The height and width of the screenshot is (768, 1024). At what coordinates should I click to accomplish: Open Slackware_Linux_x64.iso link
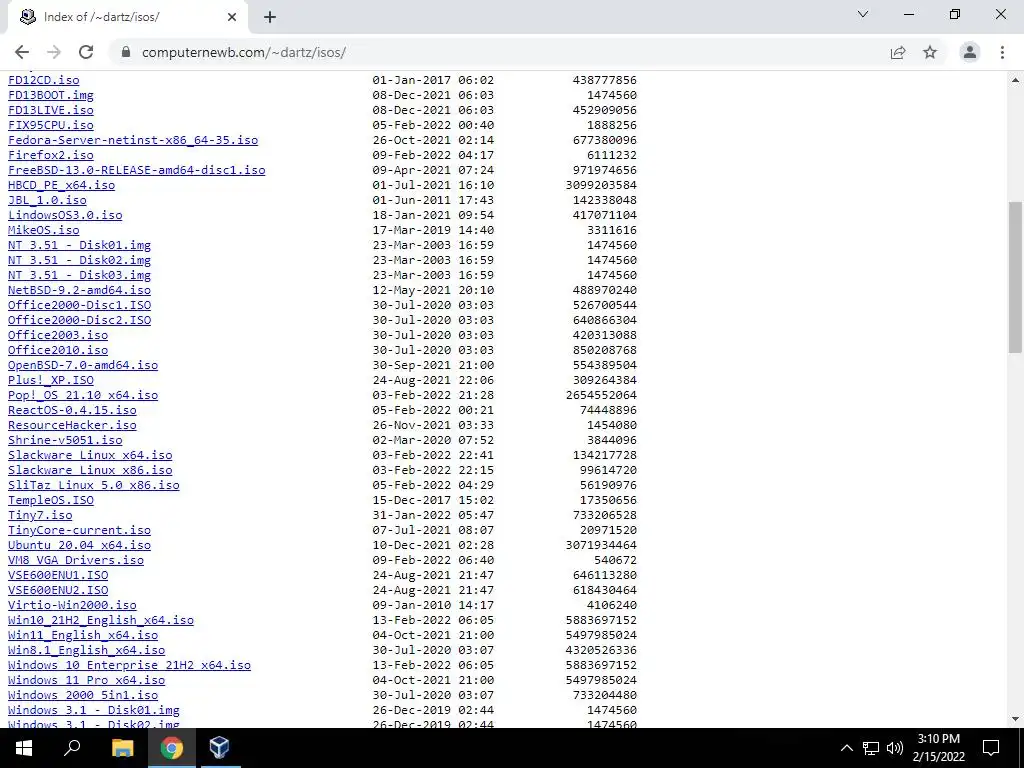point(90,455)
